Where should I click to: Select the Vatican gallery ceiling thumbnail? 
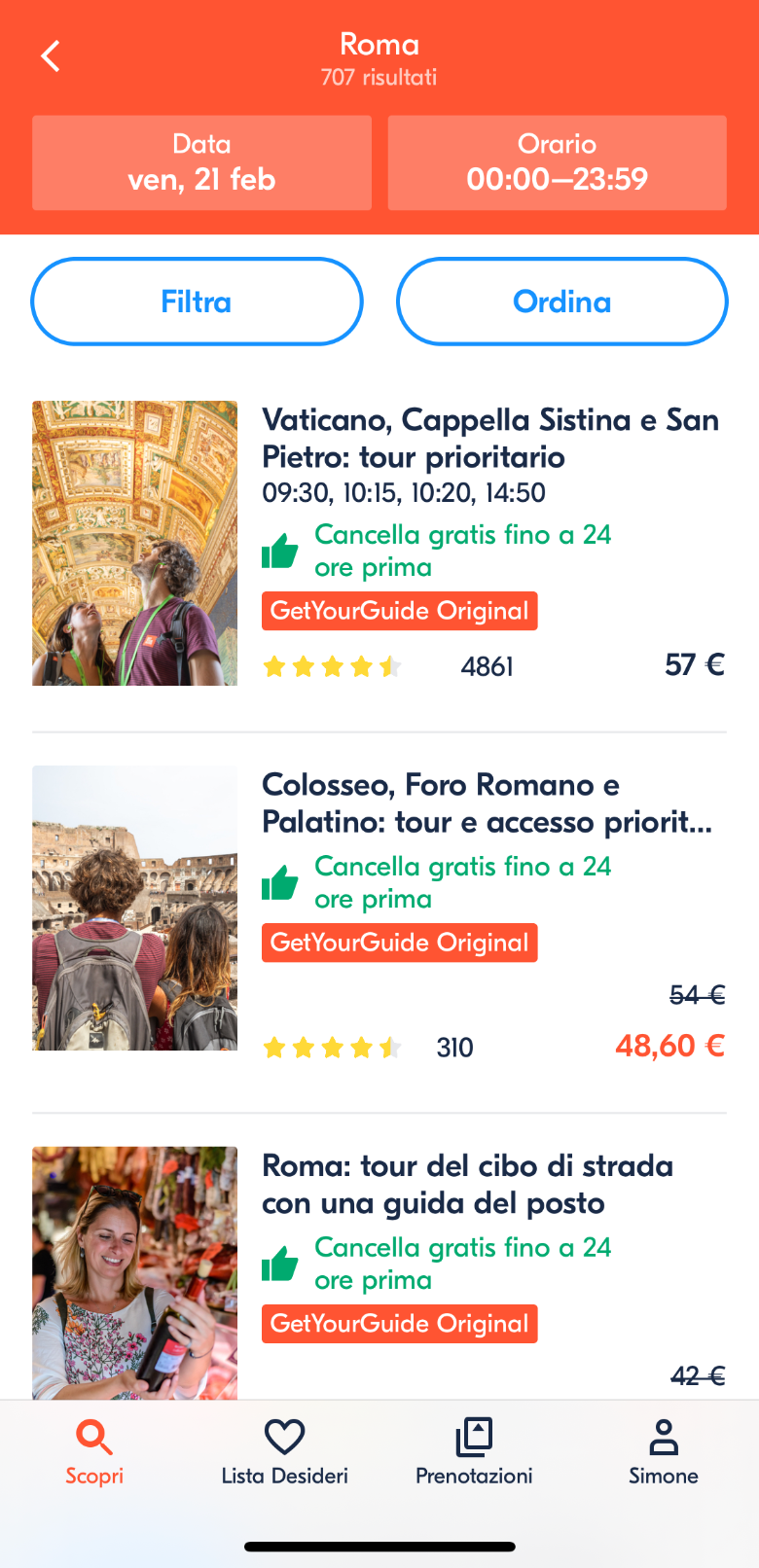tap(134, 543)
